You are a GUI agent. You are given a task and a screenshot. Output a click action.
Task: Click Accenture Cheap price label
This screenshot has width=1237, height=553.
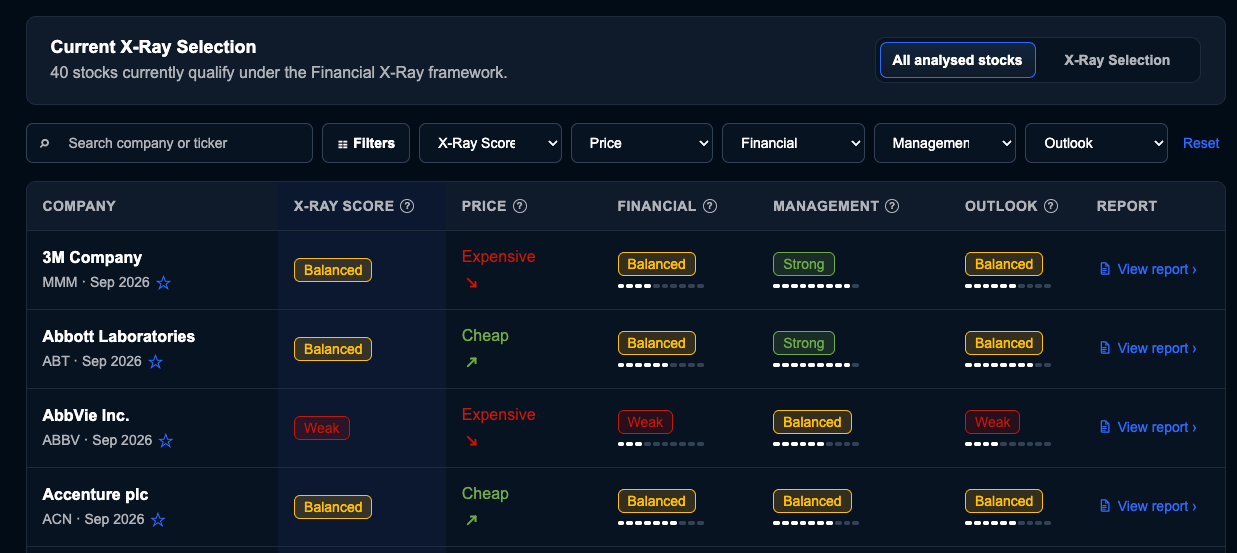[485, 494]
